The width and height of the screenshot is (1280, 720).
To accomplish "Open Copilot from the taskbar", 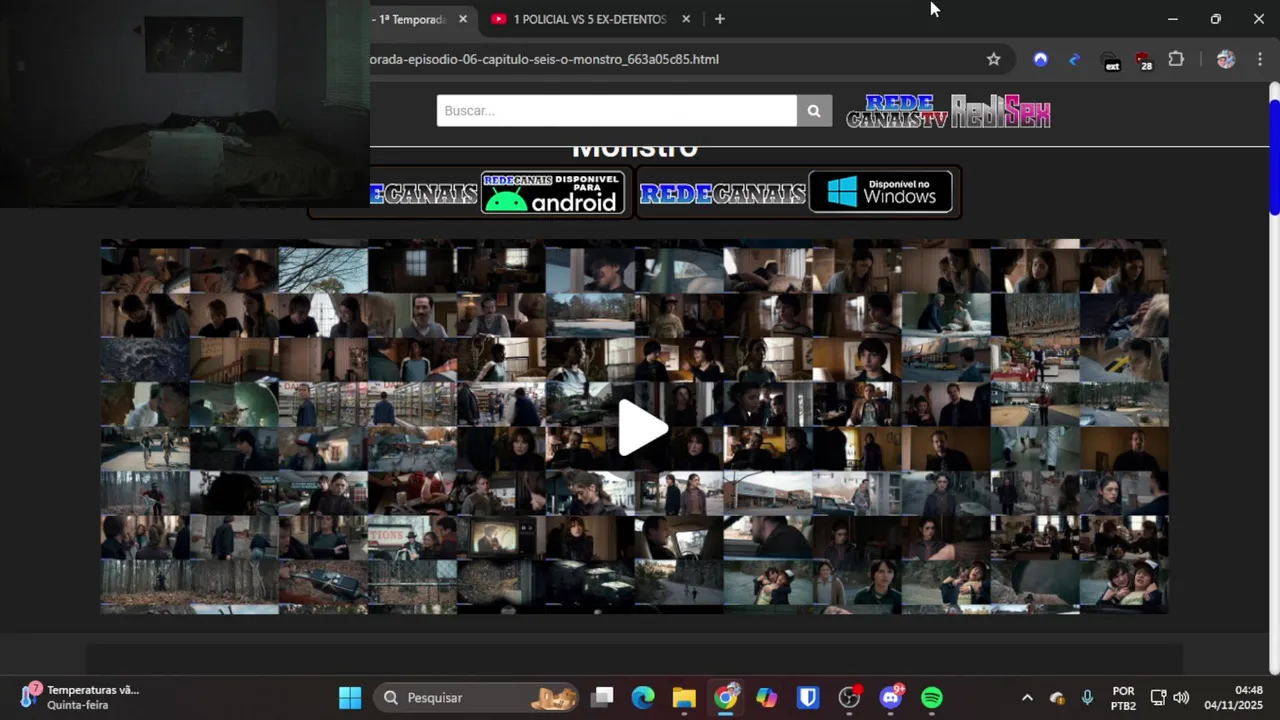I will [767, 698].
